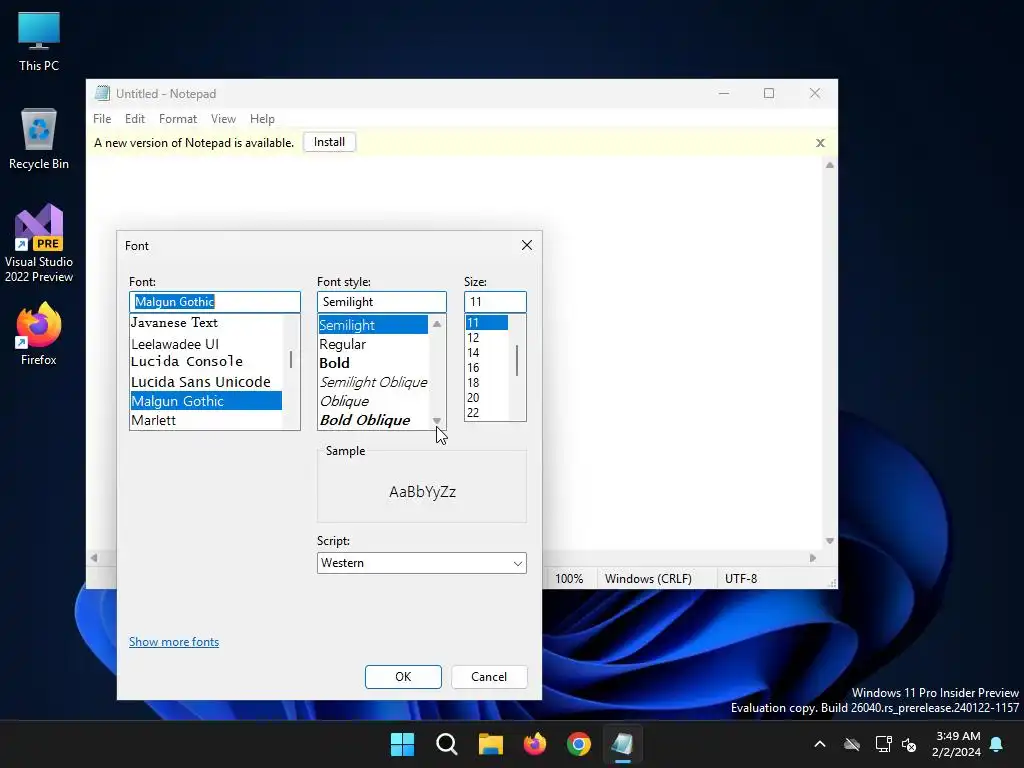Show hidden tray icons chevron
This screenshot has height=768, width=1024.
click(x=820, y=744)
